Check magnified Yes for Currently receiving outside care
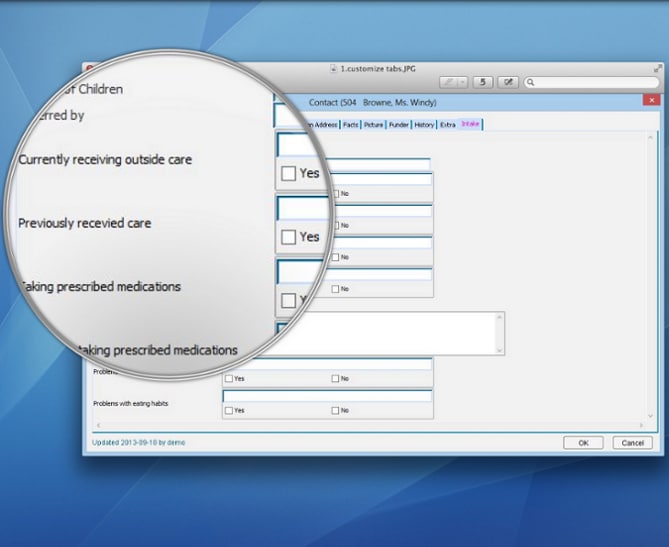Image resolution: width=669 pixels, height=547 pixels. pyautogui.click(x=288, y=173)
